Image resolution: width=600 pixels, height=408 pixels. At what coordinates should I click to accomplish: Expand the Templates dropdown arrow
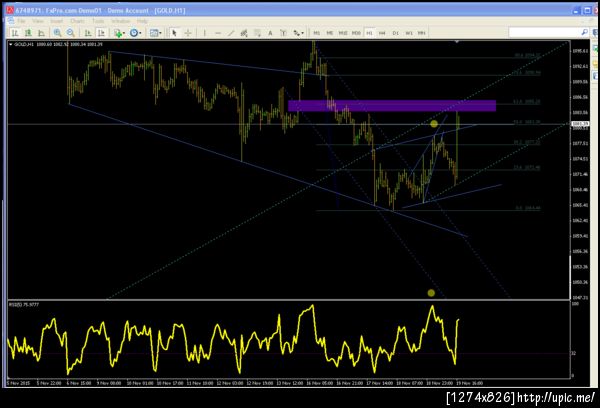click(160, 33)
